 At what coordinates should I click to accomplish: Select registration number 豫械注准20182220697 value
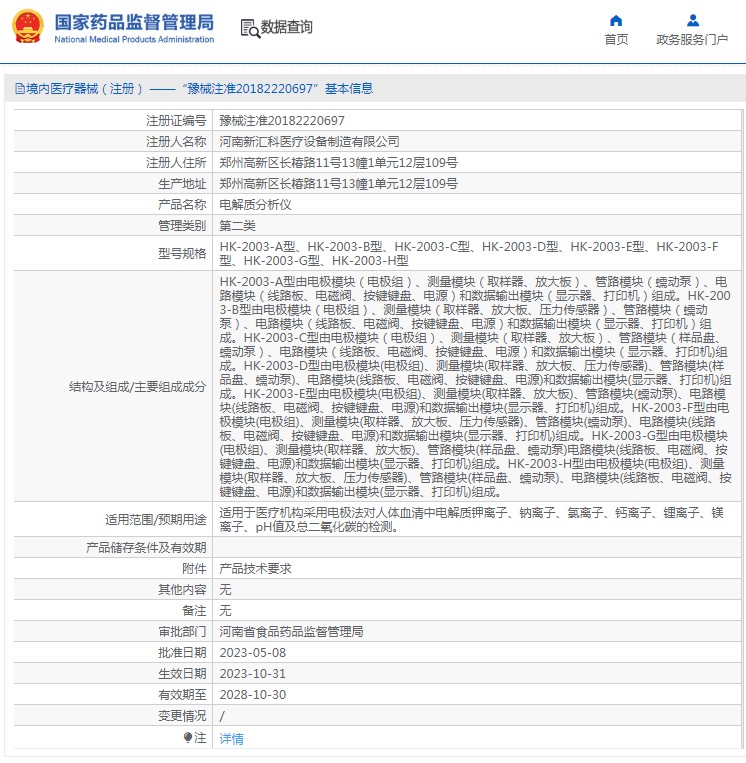click(282, 121)
